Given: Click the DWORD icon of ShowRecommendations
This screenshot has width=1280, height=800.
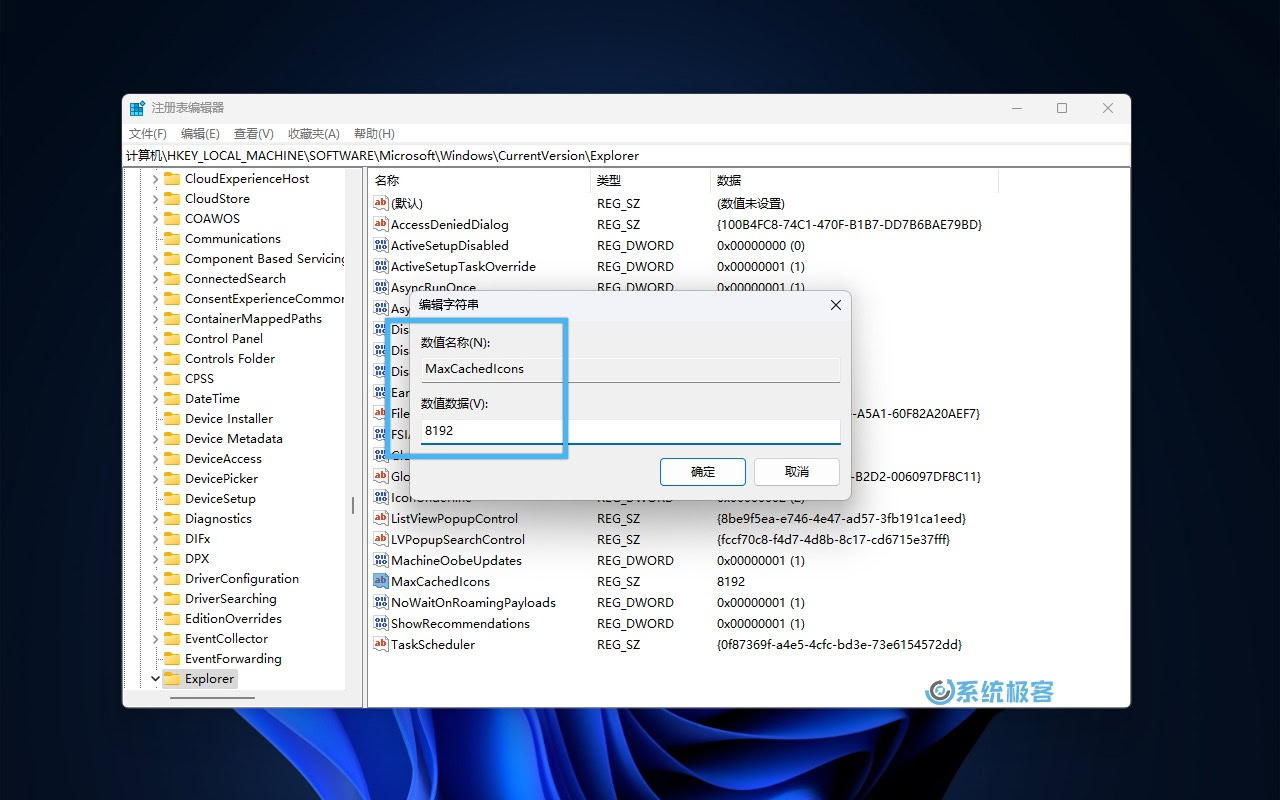Looking at the screenshot, I should 380,623.
